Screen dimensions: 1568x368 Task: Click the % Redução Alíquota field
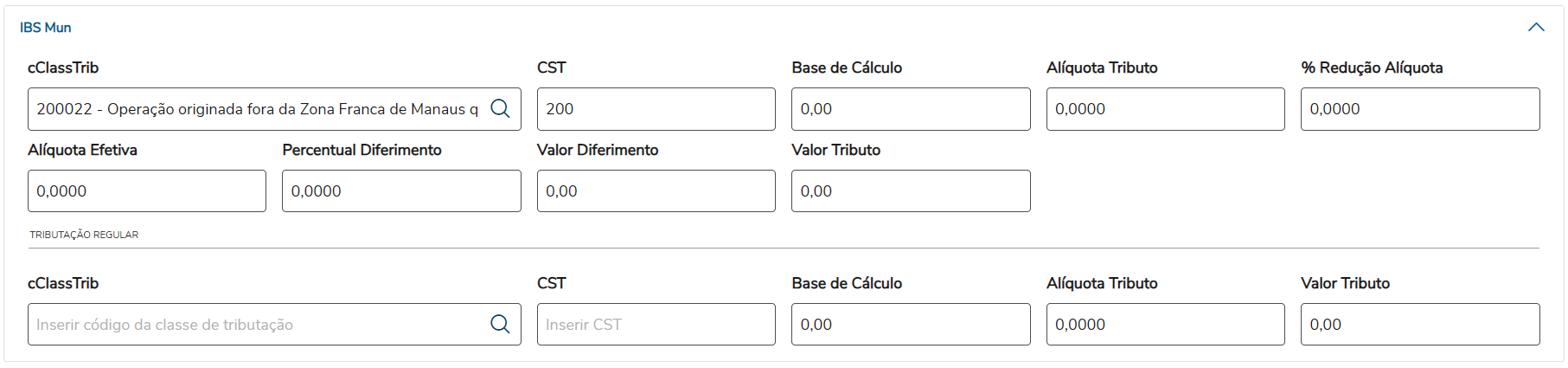click(x=1419, y=109)
